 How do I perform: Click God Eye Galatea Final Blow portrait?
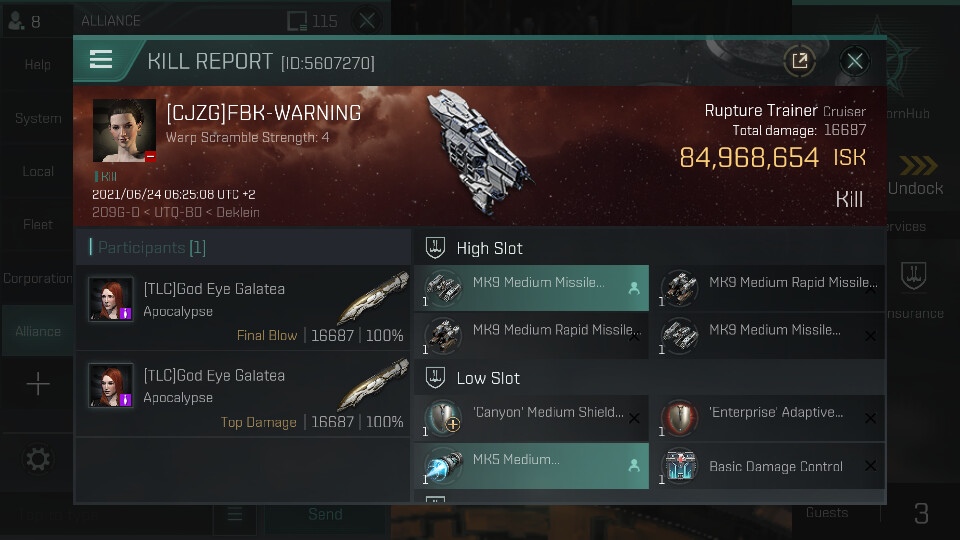(111, 299)
